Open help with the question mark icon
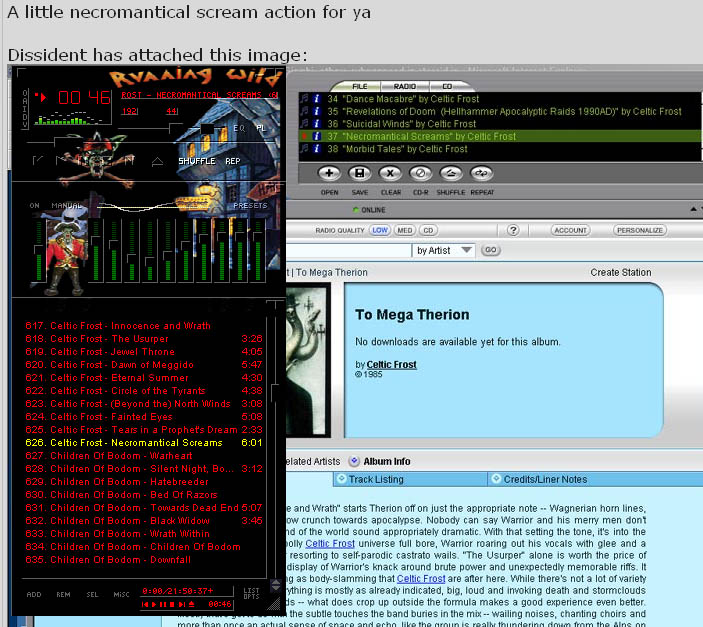 click(x=512, y=230)
